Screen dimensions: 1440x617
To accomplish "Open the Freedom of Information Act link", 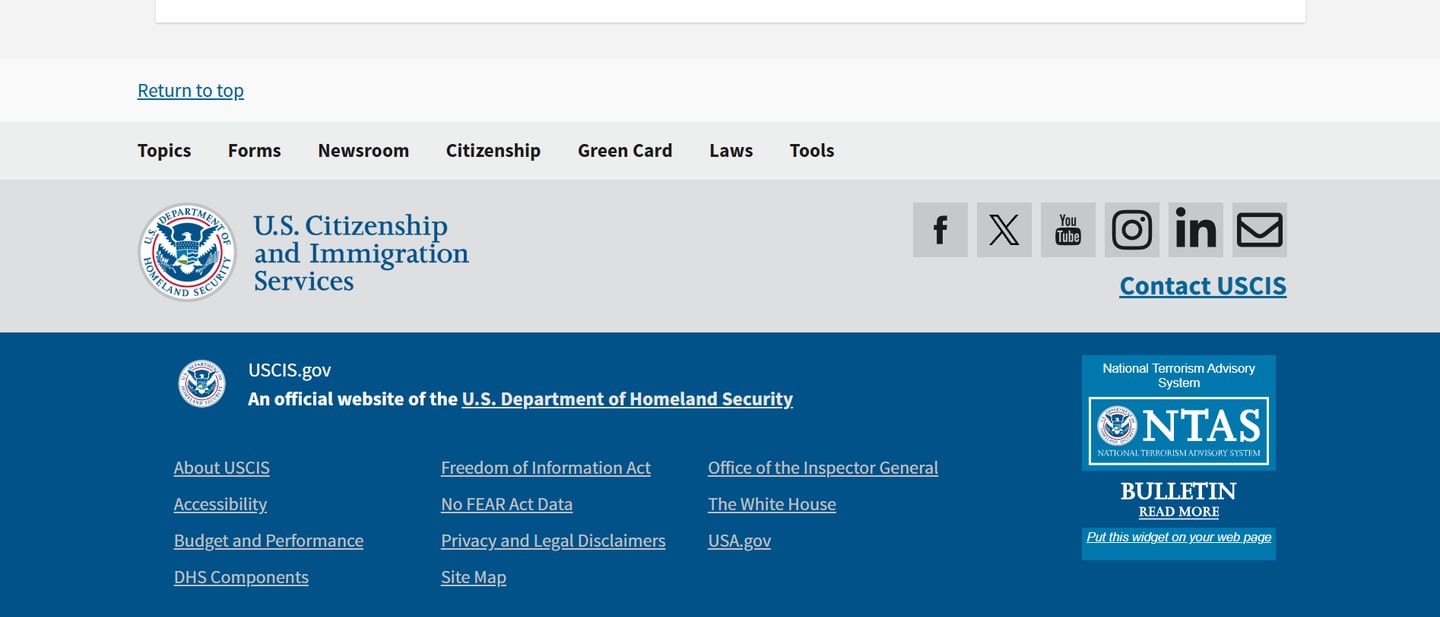I will click(x=546, y=468).
